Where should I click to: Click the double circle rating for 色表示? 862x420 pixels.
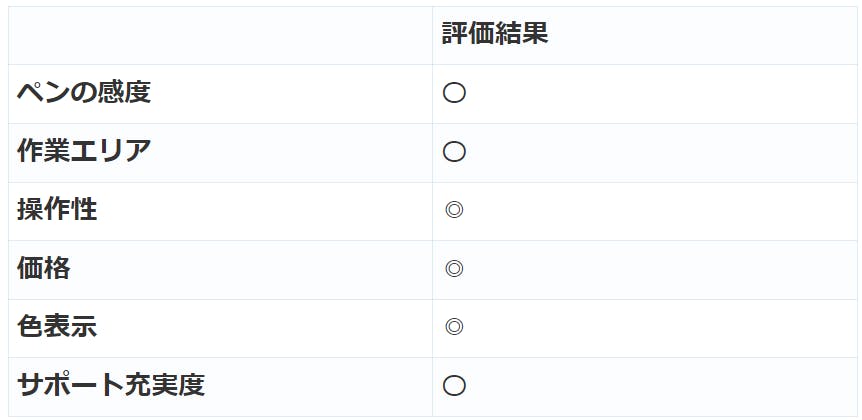click(x=454, y=327)
